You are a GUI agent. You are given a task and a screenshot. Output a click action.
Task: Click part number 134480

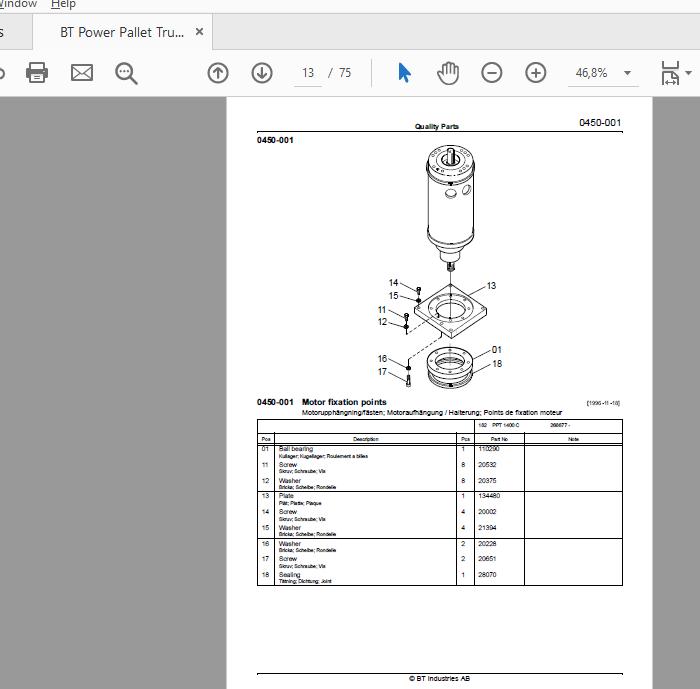[489, 496]
